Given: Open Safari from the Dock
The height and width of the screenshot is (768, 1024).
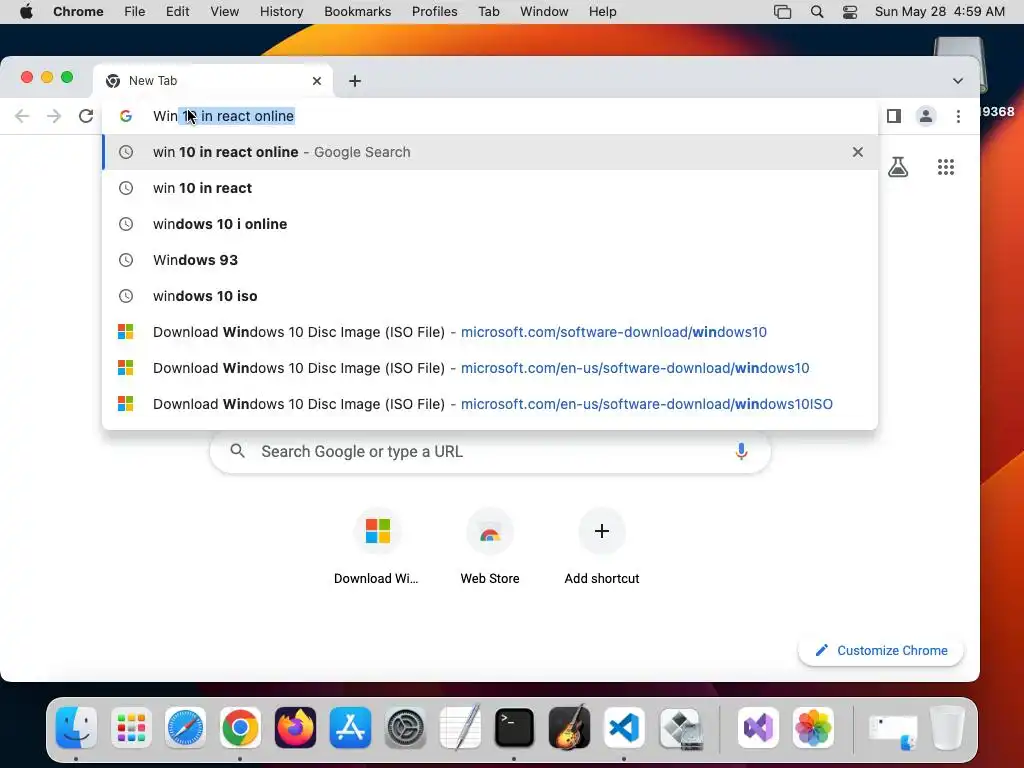Looking at the screenshot, I should (x=185, y=728).
